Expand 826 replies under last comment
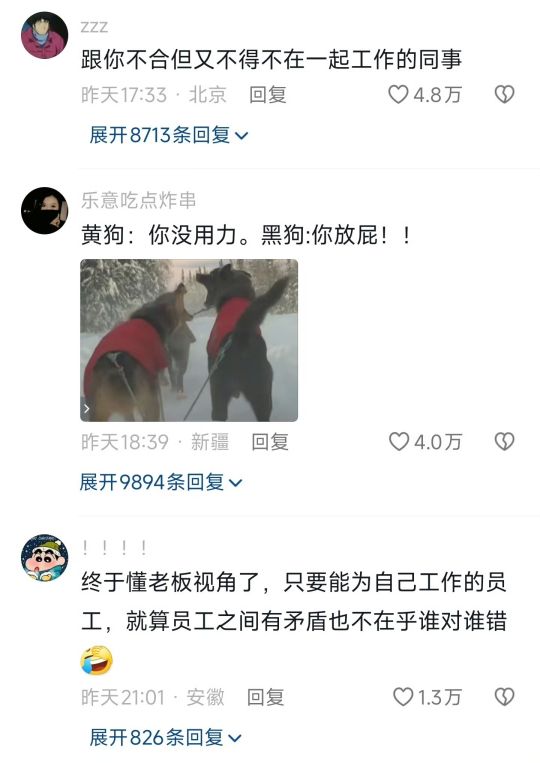This screenshot has height=763, width=540. [165, 738]
